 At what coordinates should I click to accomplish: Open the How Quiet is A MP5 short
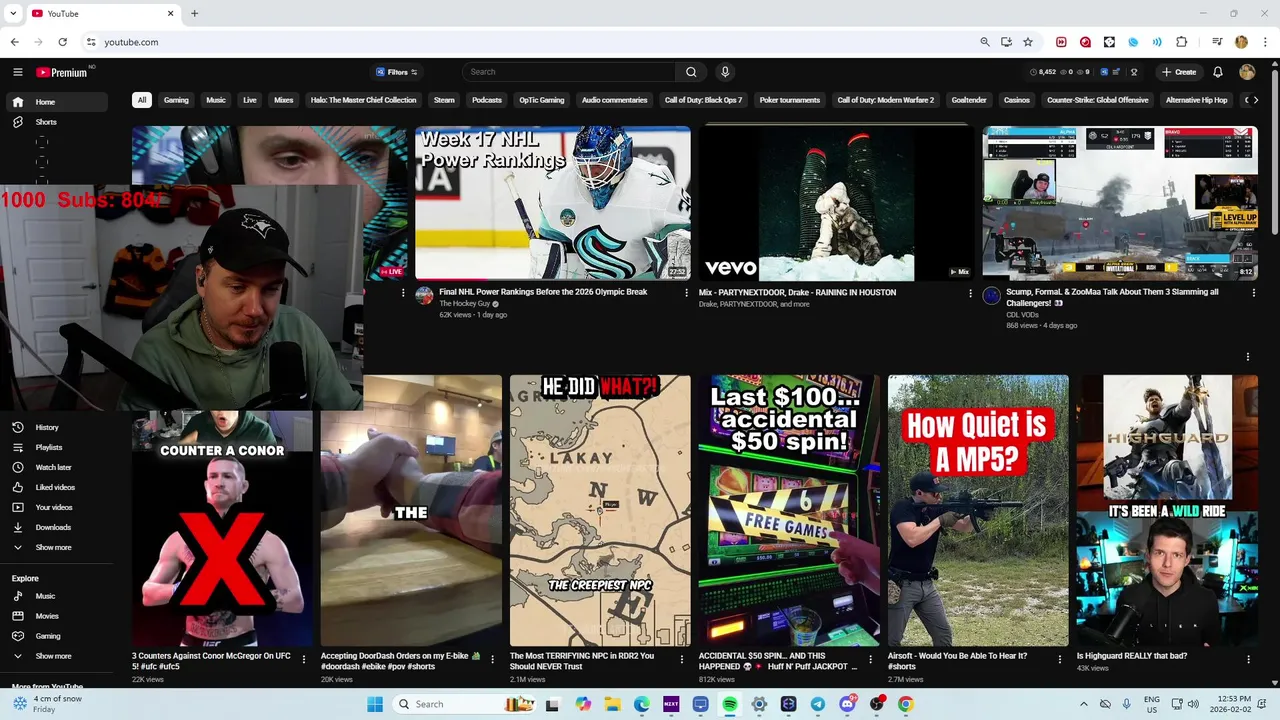978,511
